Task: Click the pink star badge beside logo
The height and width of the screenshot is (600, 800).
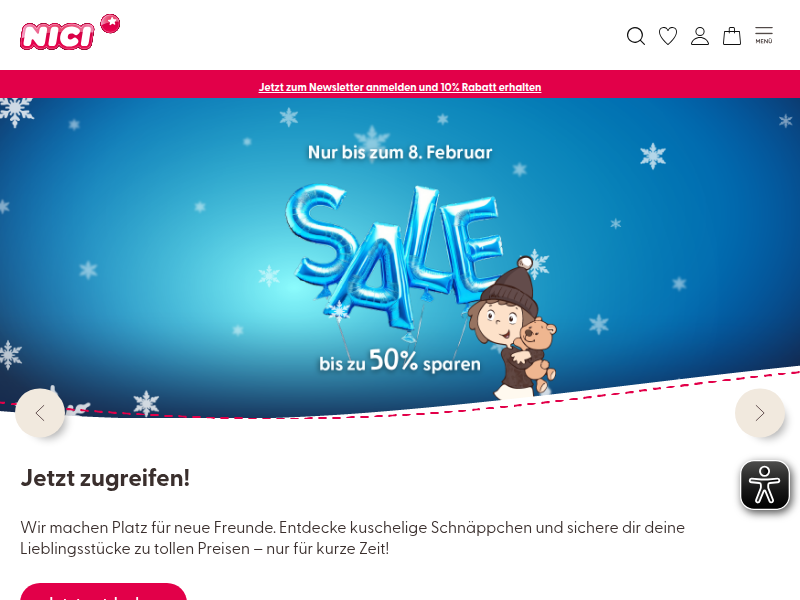Action: click(x=110, y=24)
